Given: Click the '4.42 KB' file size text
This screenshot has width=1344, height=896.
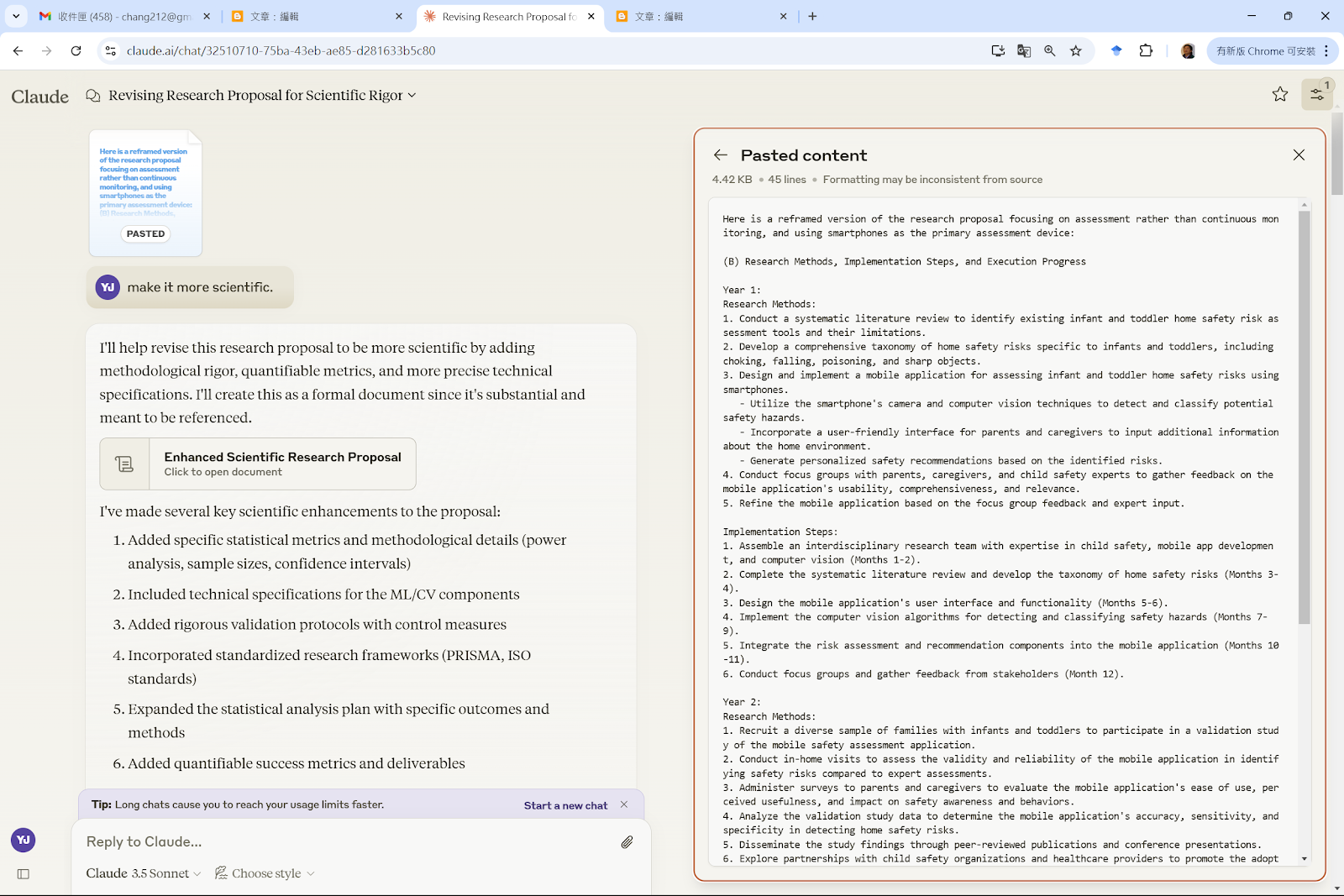Looking at the screenshot, I should pyautogui.click(x=732, y=180).
